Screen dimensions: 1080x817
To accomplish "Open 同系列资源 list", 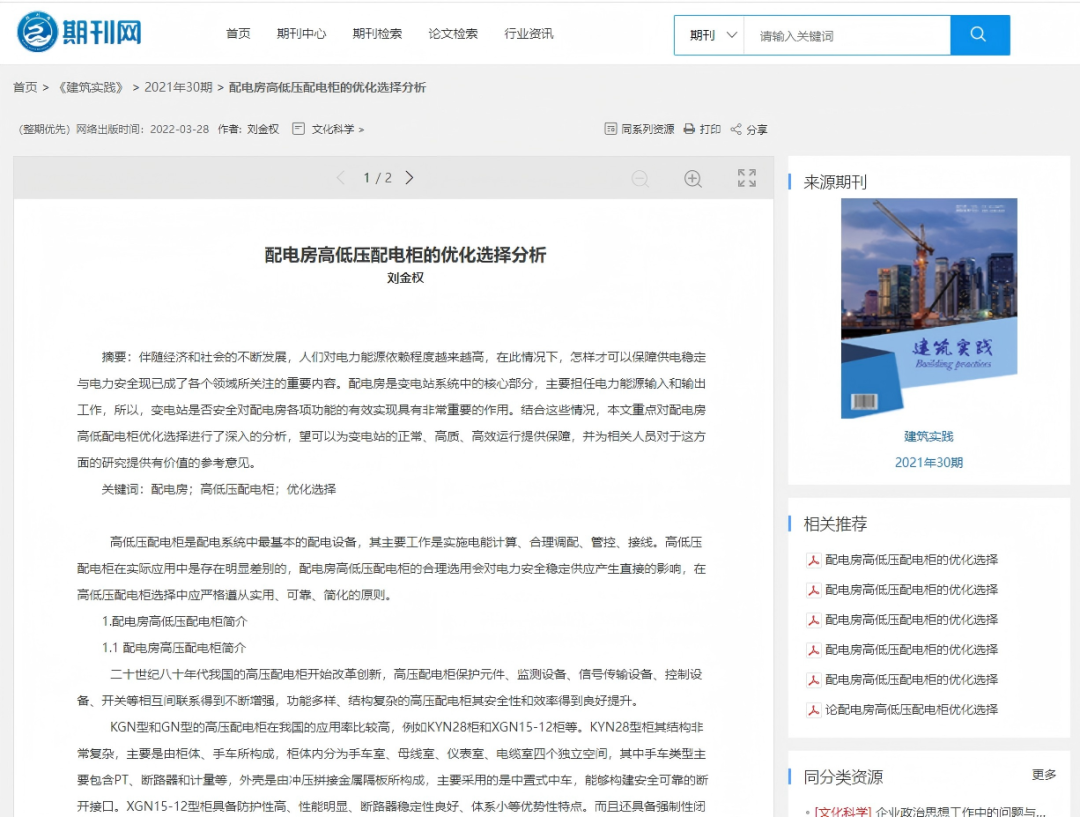I will 640,129.
